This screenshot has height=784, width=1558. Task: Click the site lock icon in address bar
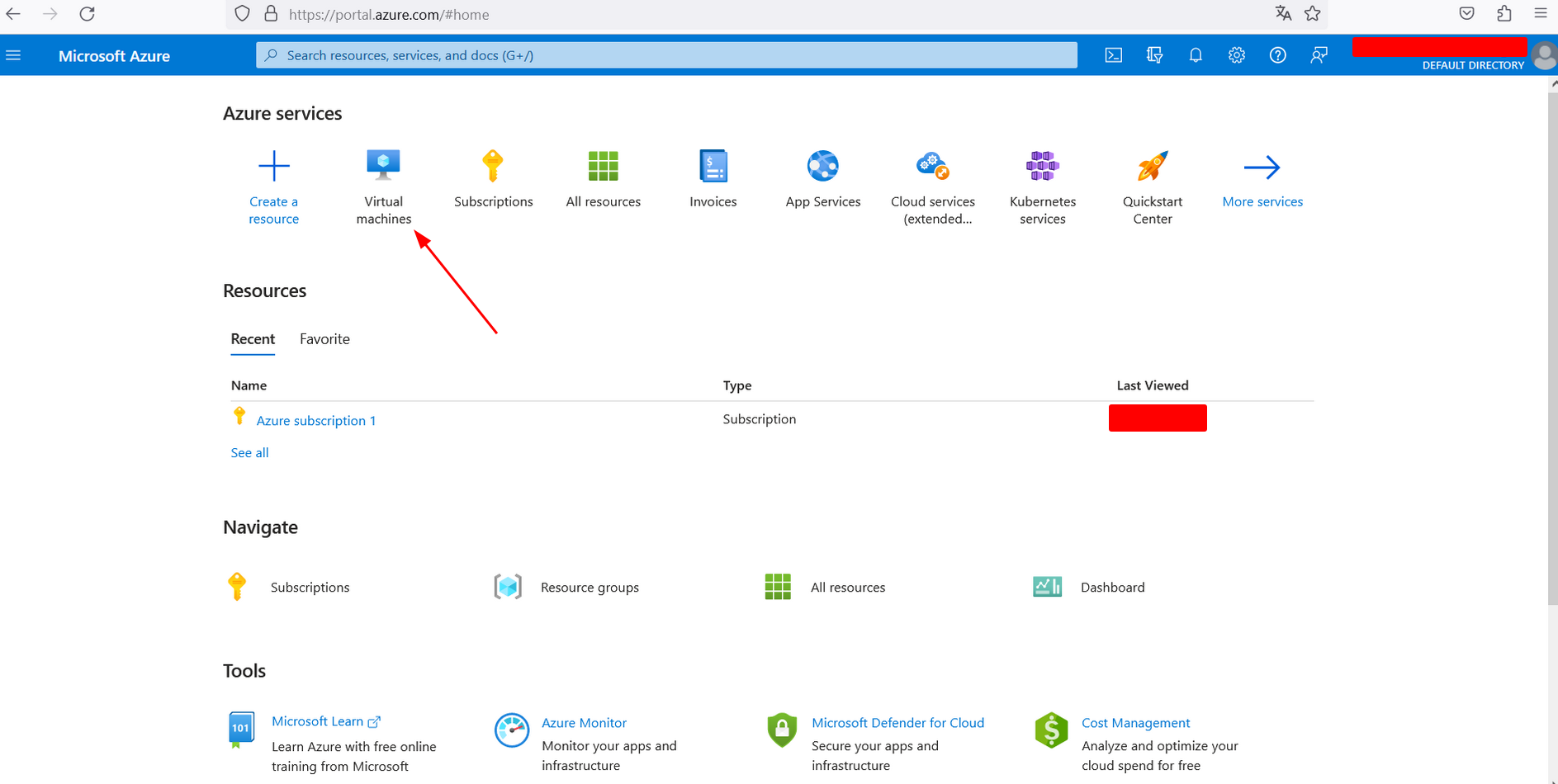point(270,14)
